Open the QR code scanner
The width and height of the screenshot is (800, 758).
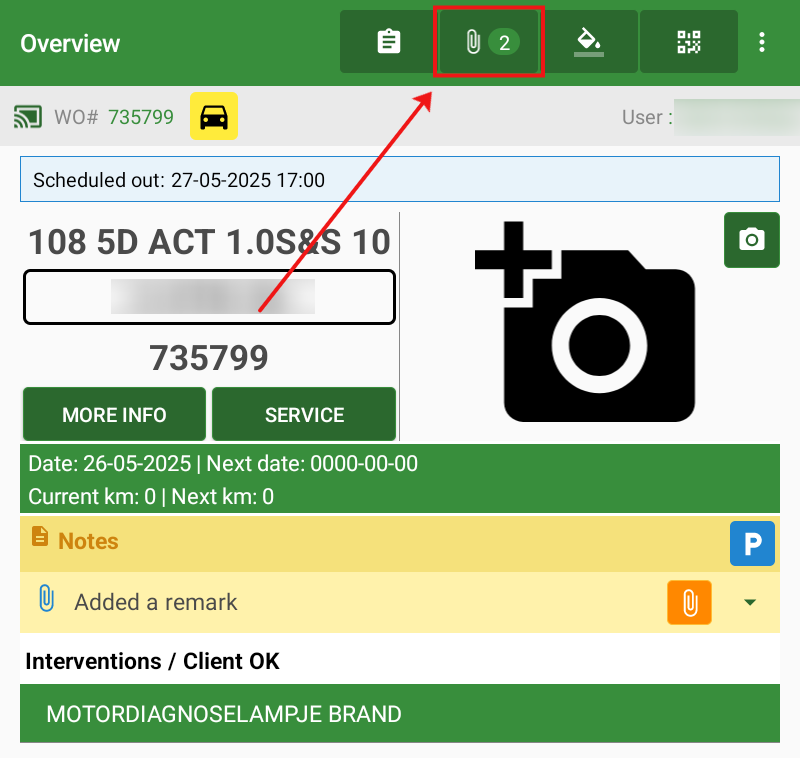(x=688, y=42)
